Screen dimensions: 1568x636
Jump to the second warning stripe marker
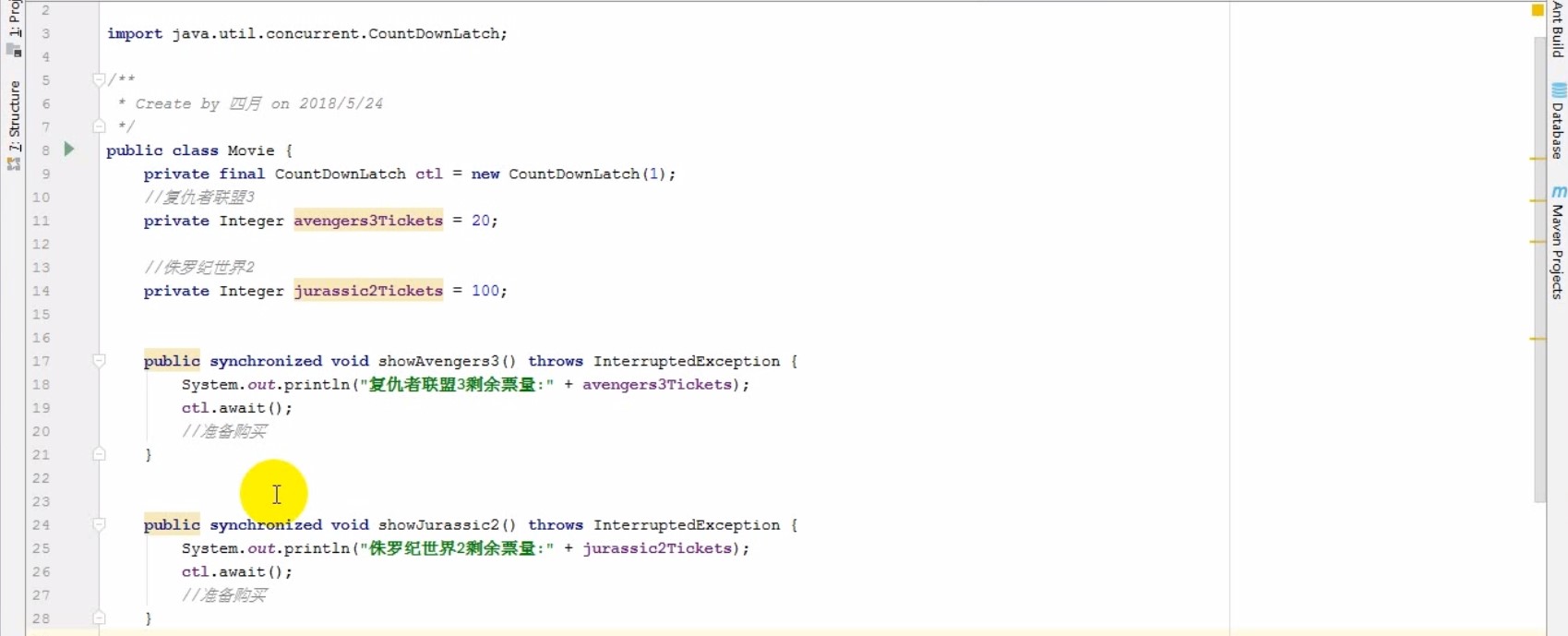tap(1538, 200)
